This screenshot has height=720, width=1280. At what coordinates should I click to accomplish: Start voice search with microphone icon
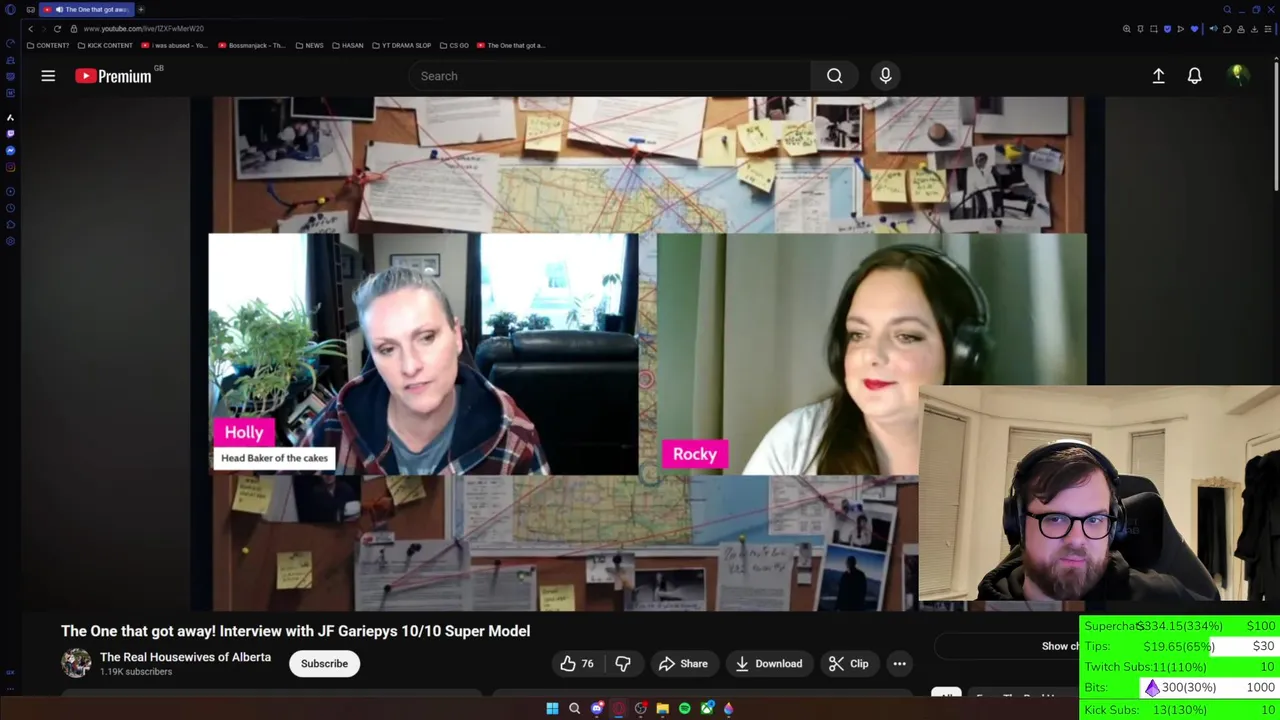coord(885,76)
